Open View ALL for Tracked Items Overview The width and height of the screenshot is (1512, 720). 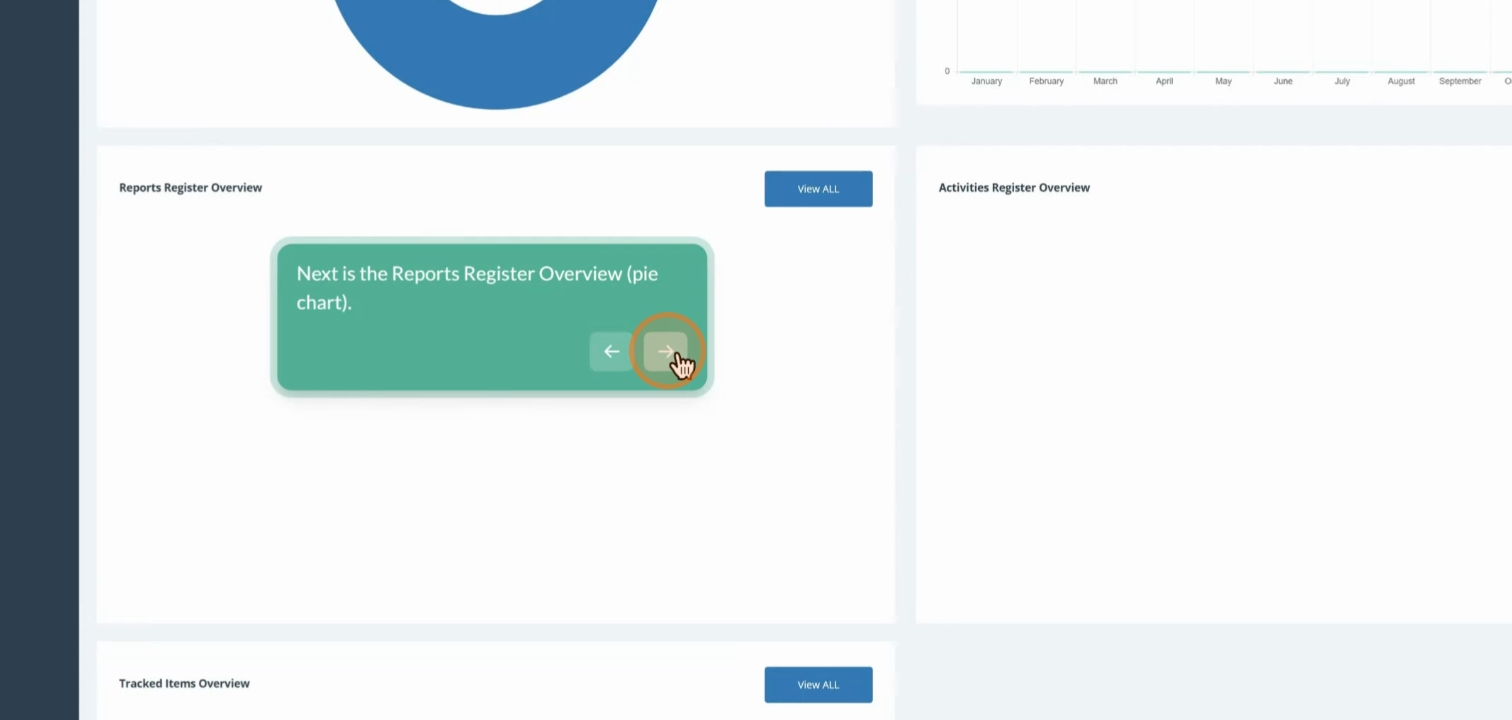(x=818, y=685)
